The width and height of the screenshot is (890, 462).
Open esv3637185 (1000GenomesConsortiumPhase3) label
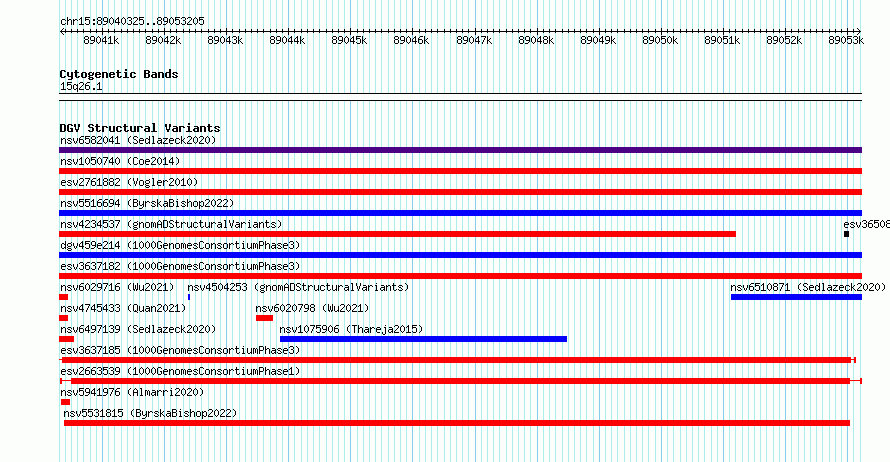point(180,350)
